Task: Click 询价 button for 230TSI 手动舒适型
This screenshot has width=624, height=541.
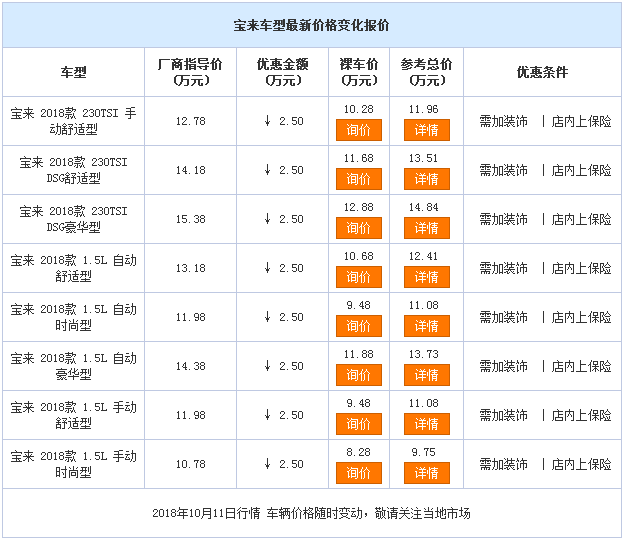Action: click(x=359, y=130)
